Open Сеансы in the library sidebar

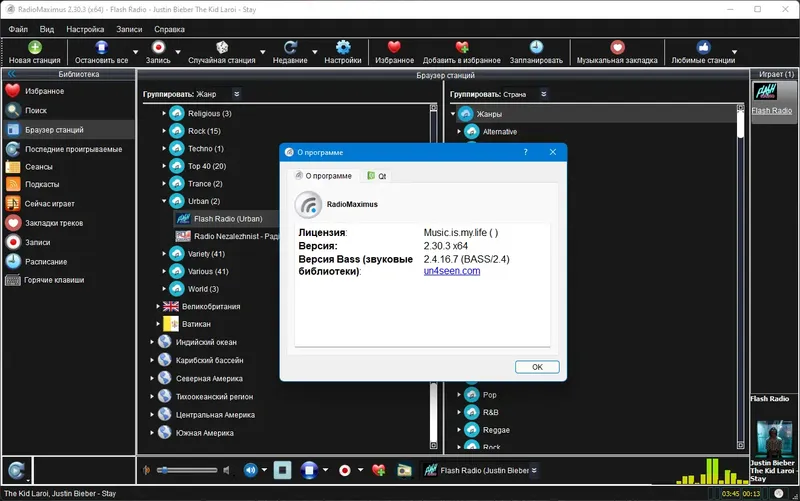pos(69,167)
